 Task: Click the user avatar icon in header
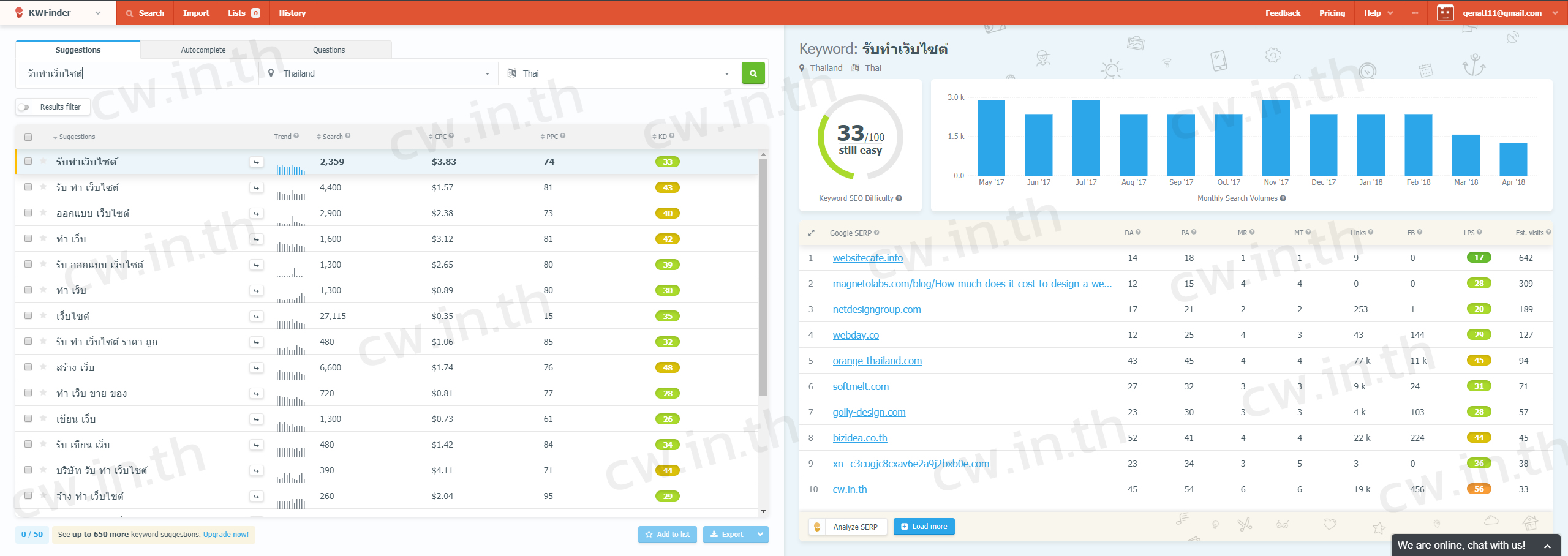(x=1445, y=13)
